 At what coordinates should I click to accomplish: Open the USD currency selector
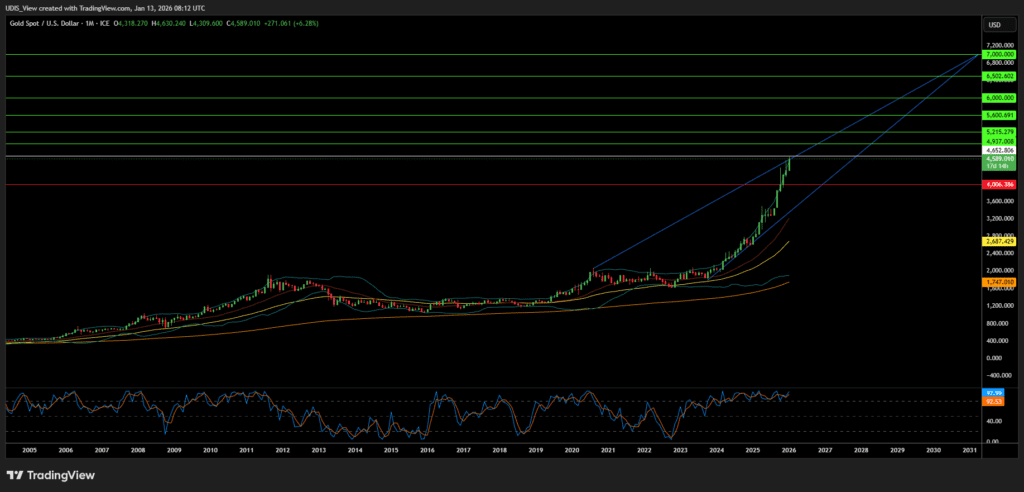995,24
